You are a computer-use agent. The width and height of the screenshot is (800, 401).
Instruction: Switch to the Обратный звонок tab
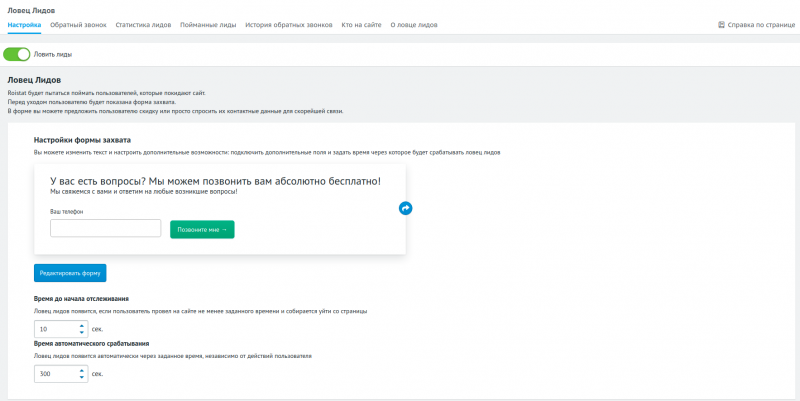click(78, 25)
